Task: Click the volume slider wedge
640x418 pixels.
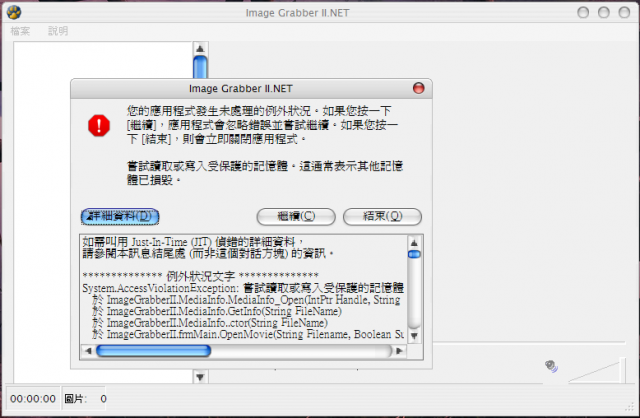Action: click(598, 371)
